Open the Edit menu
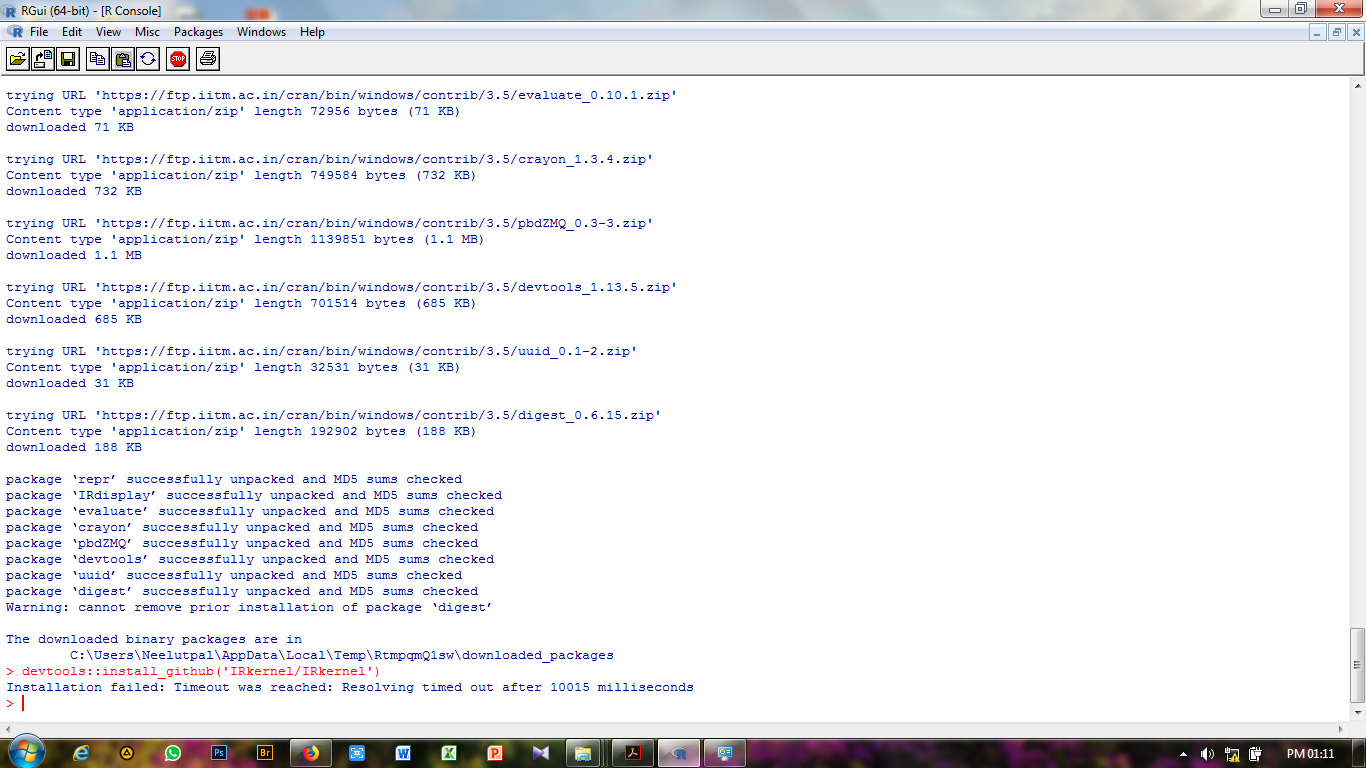This screenshot has height=768, width=1366. [71, 31]
